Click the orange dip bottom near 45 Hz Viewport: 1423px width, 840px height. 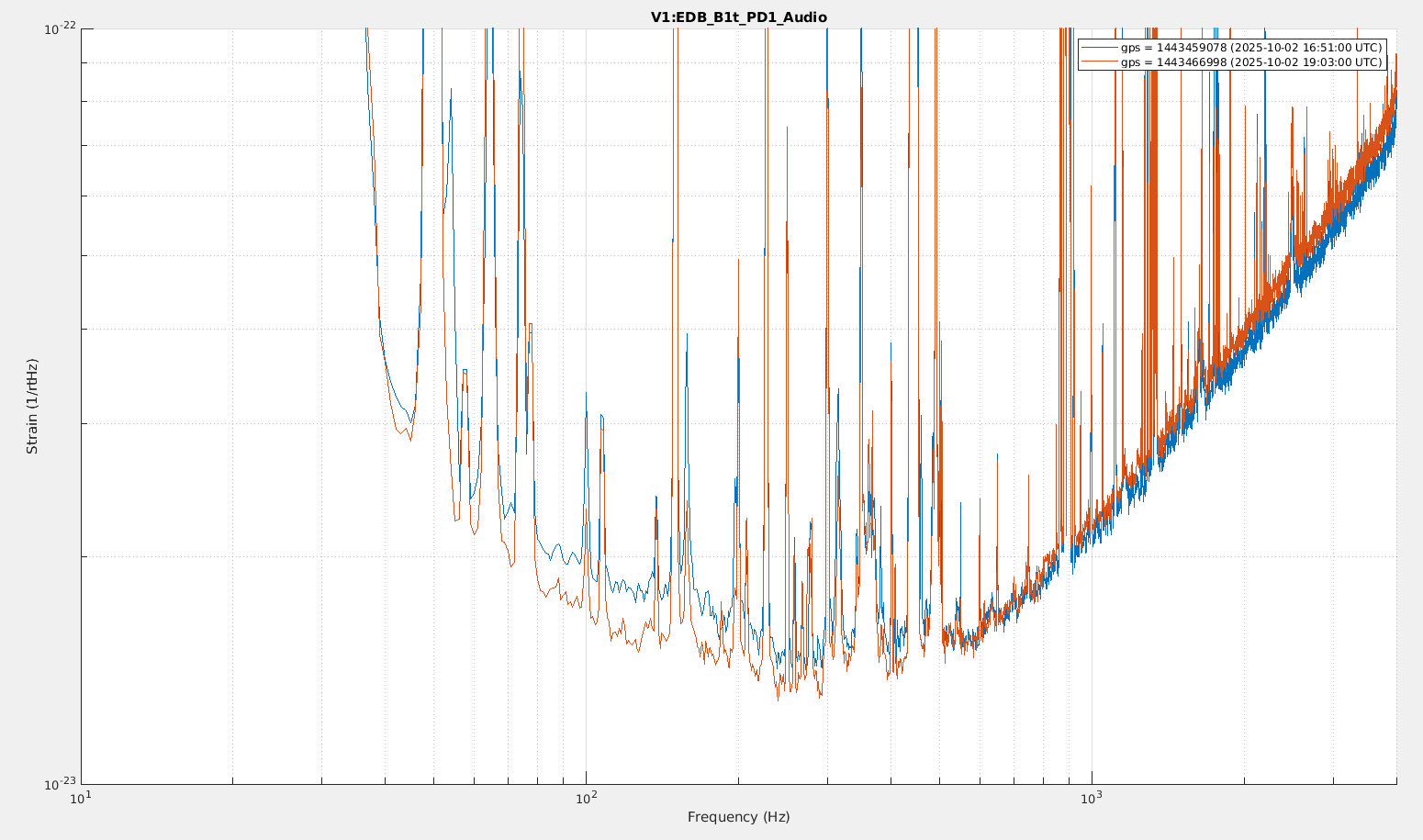pos(410,440)
